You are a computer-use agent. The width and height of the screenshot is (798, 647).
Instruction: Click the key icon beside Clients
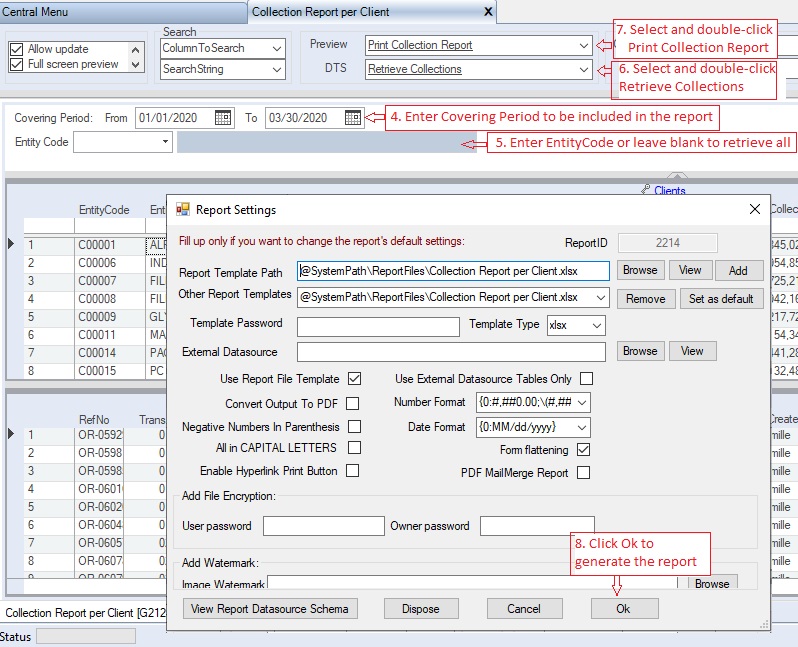tap(645, 190)
